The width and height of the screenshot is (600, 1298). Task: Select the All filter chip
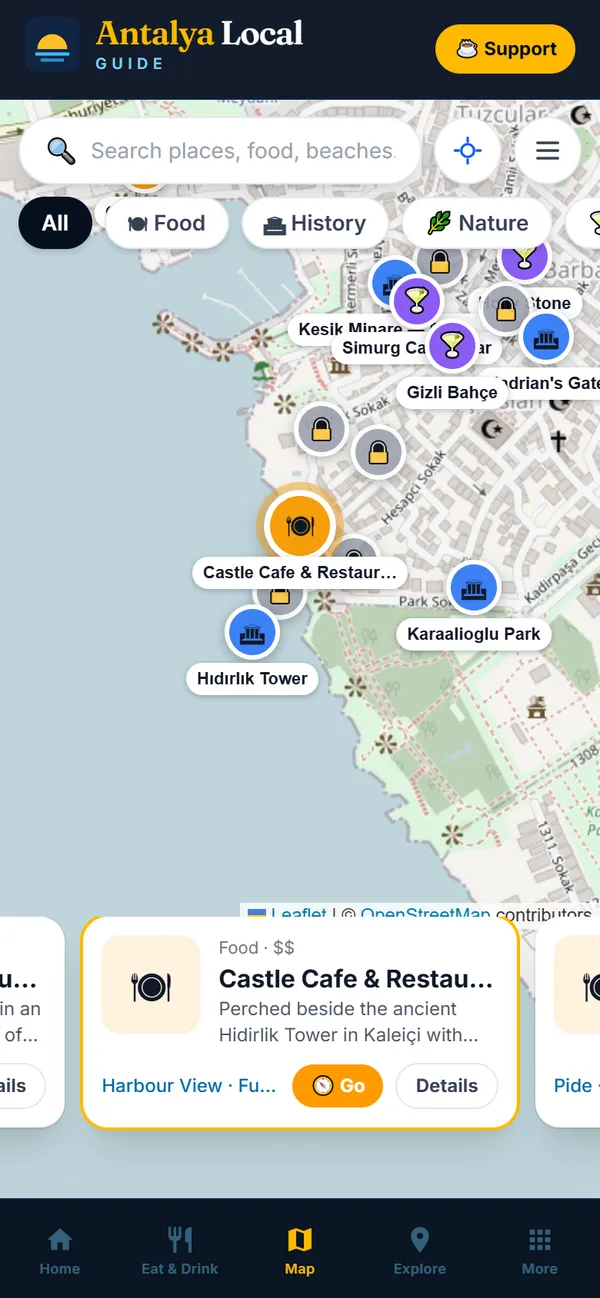[x=55, y=223]
